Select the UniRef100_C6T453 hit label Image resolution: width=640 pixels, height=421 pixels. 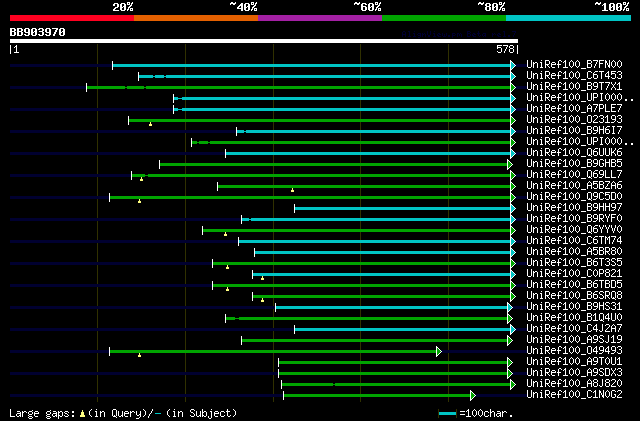pos(574,76)
